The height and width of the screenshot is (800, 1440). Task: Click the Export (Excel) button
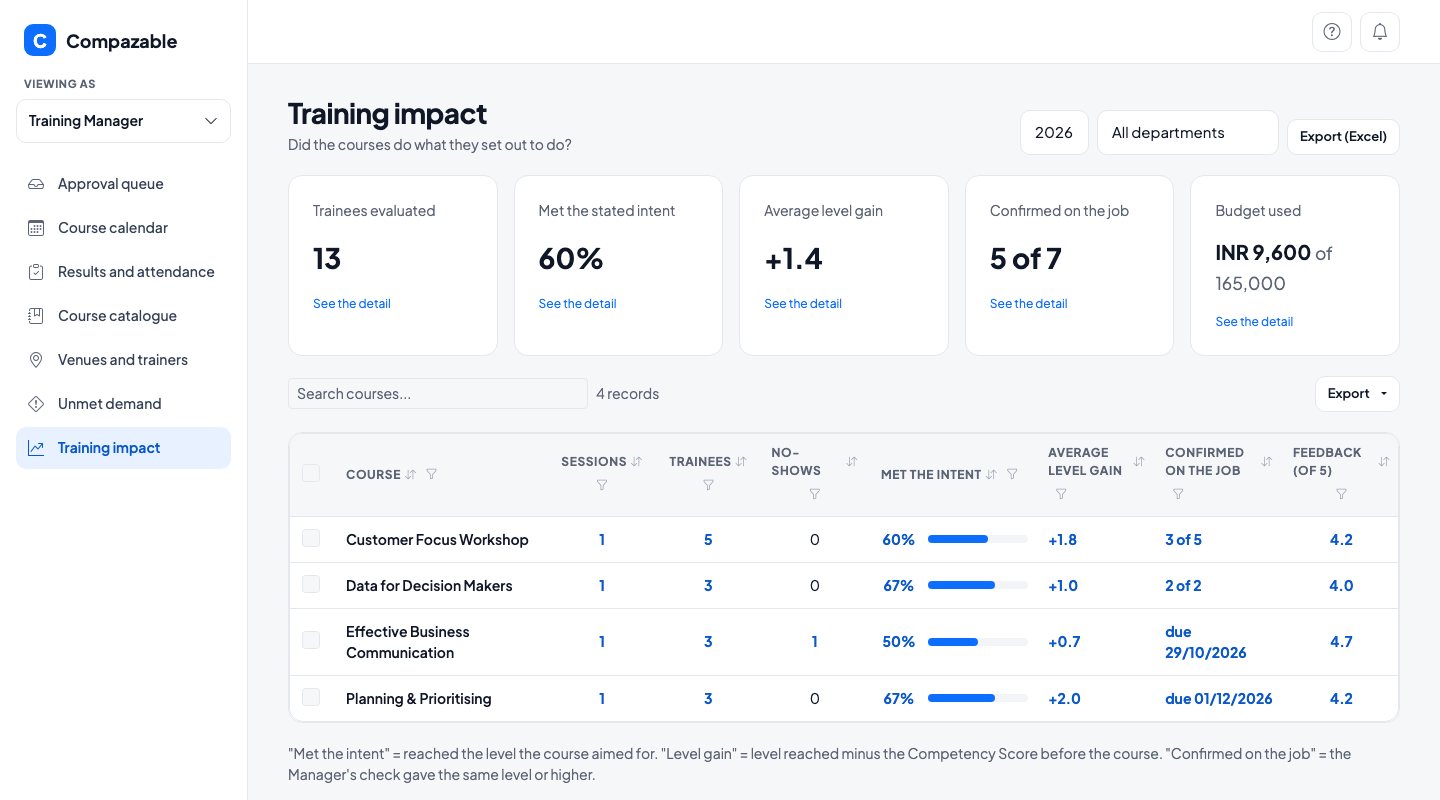tap(1343, 137)
